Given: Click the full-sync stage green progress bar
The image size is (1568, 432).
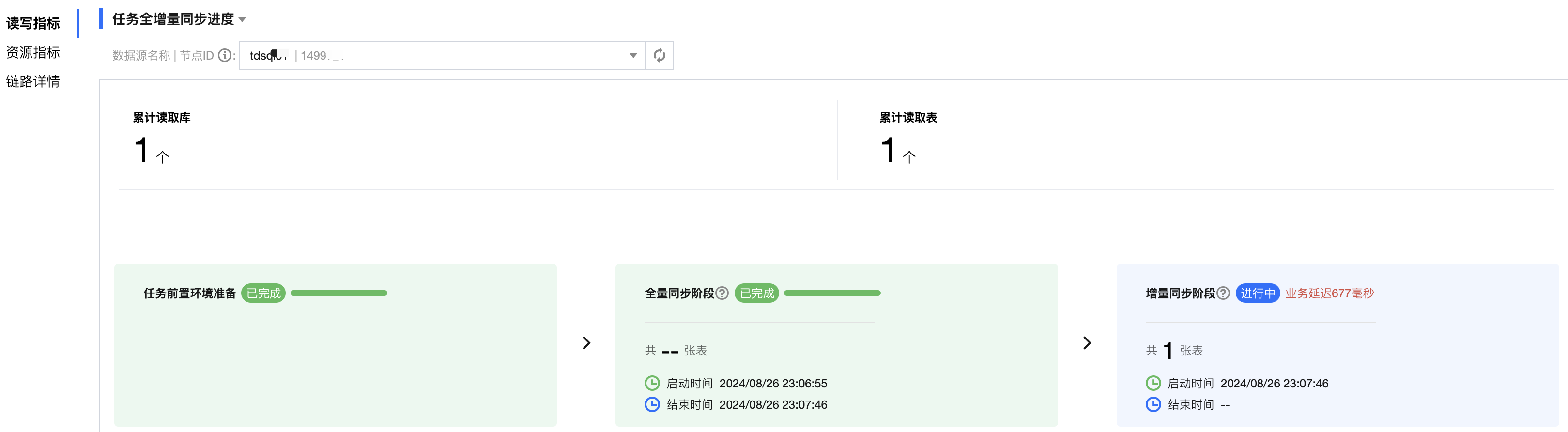Looking at the screenshot, I should coord(832,293).
